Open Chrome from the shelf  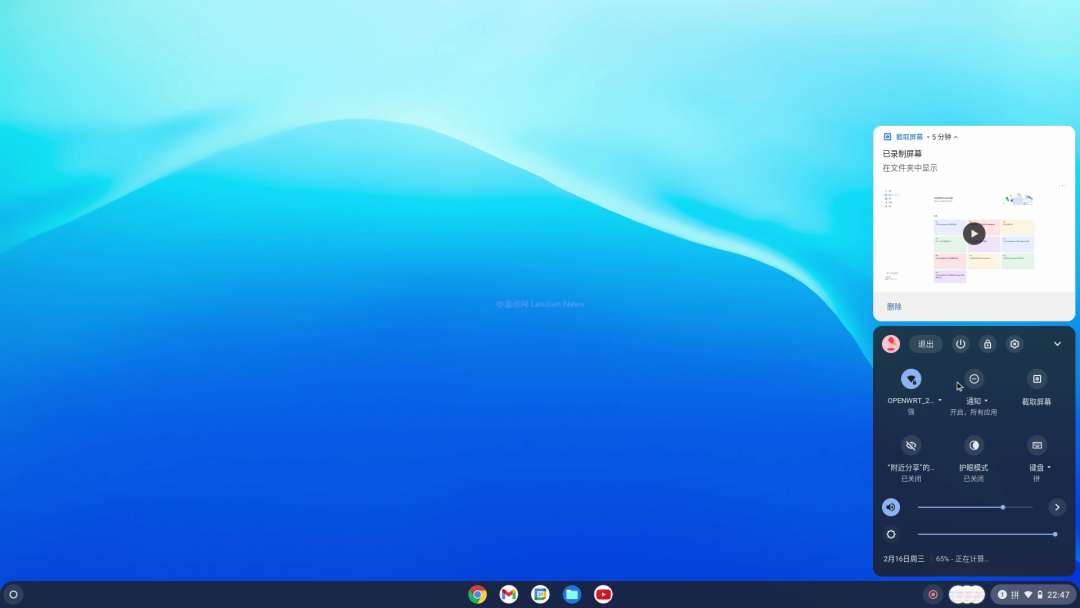[x=478, y=594]
